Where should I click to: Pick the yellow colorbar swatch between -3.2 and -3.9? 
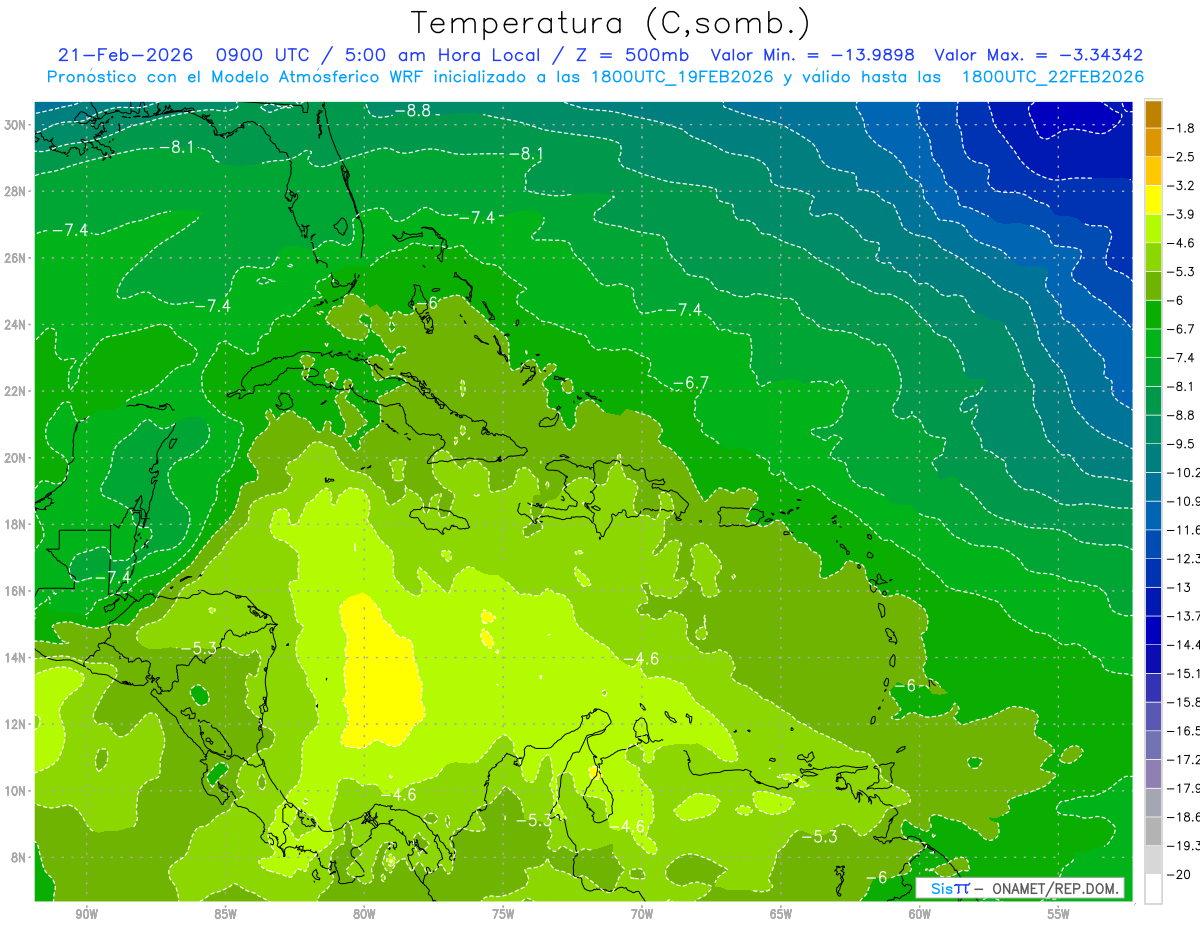1153,200
